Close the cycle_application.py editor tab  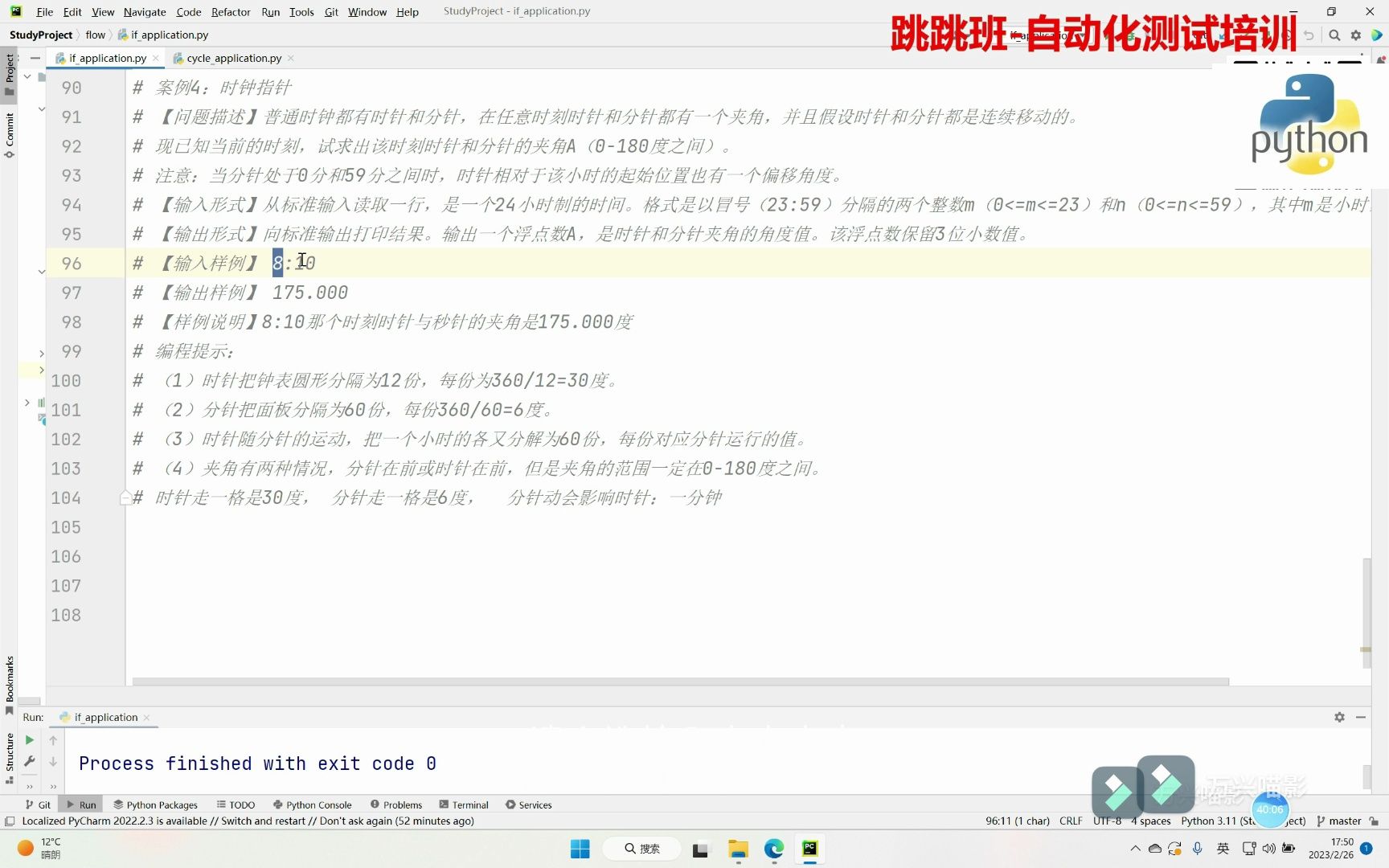pyautogui.click(x=291, y=58)
